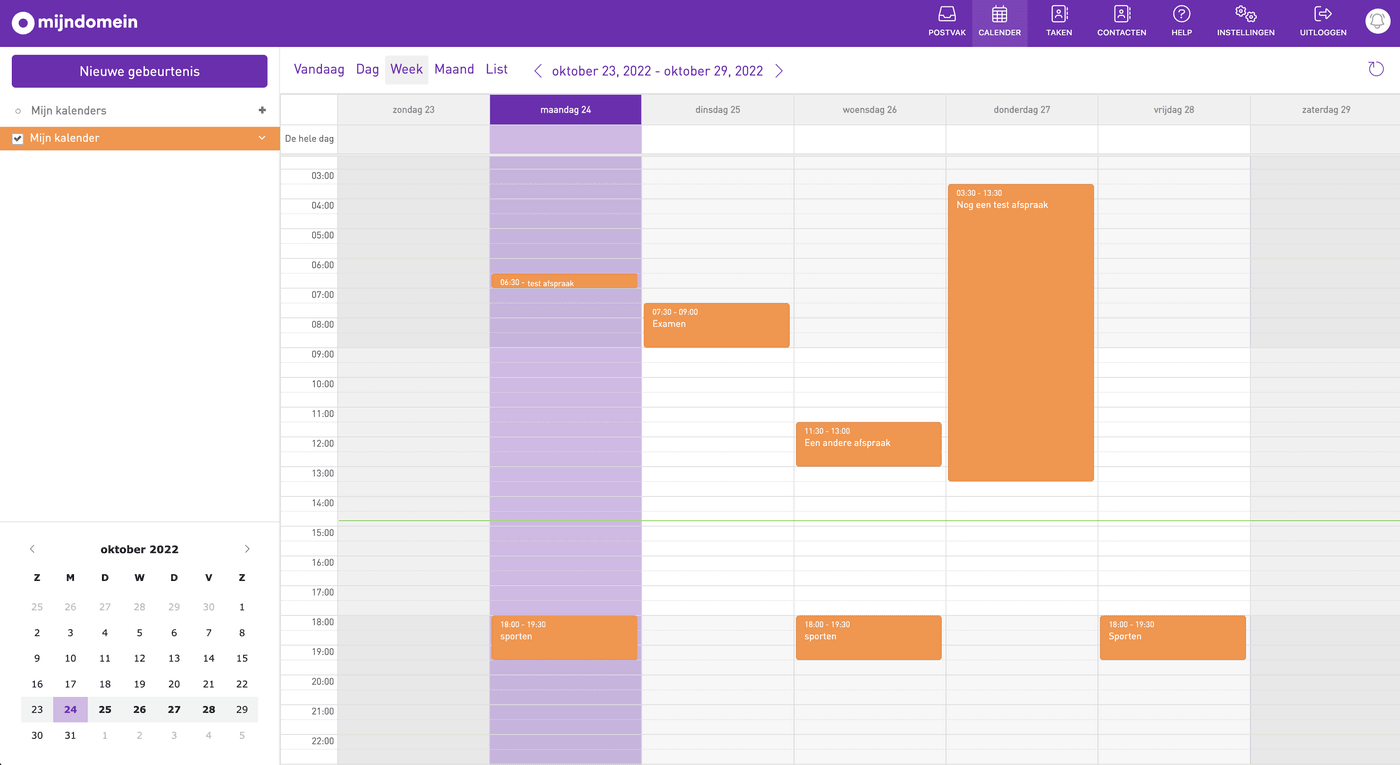Collapse the Mijn kalenders section
Screen dimensions: 1400x765
(x=18, y=111)
